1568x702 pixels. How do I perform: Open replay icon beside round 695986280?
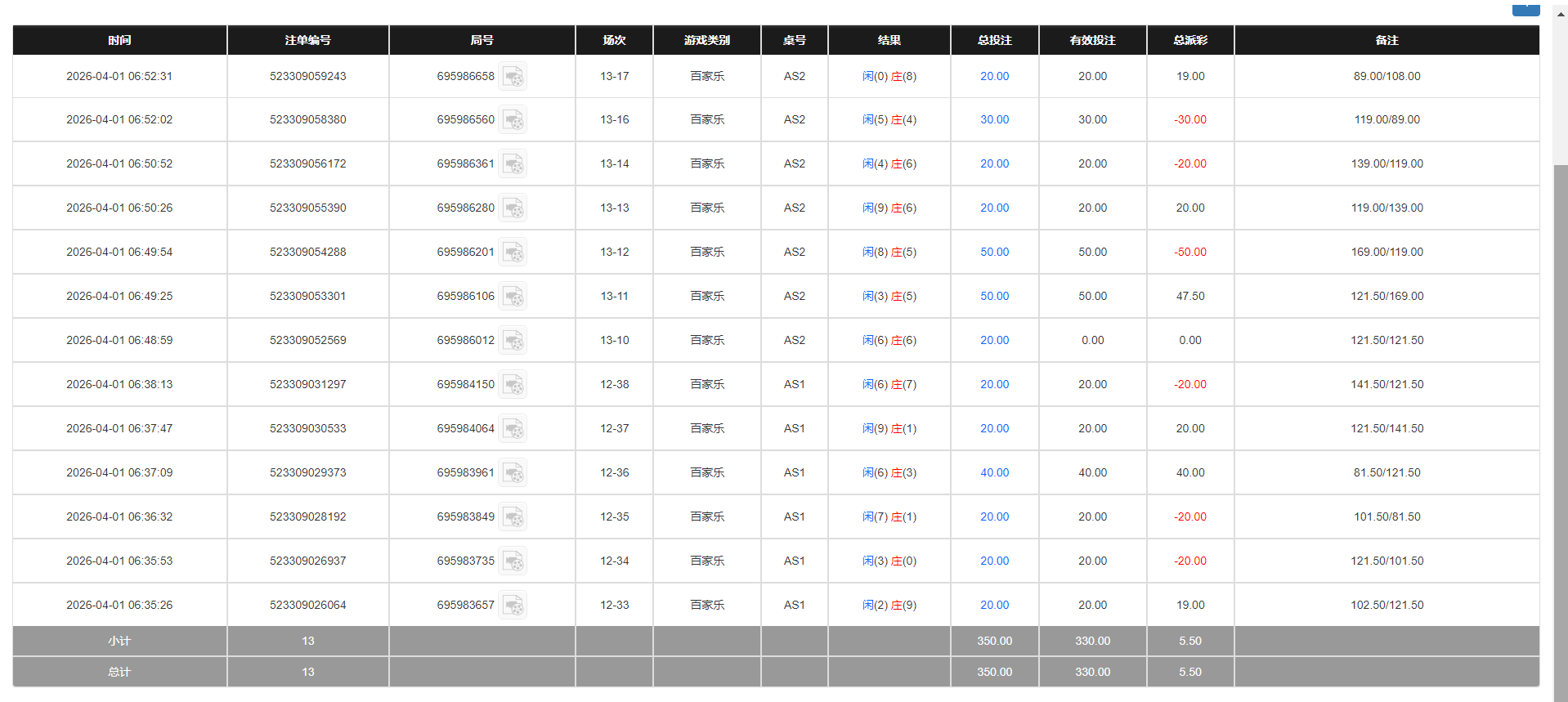(513, 208)
